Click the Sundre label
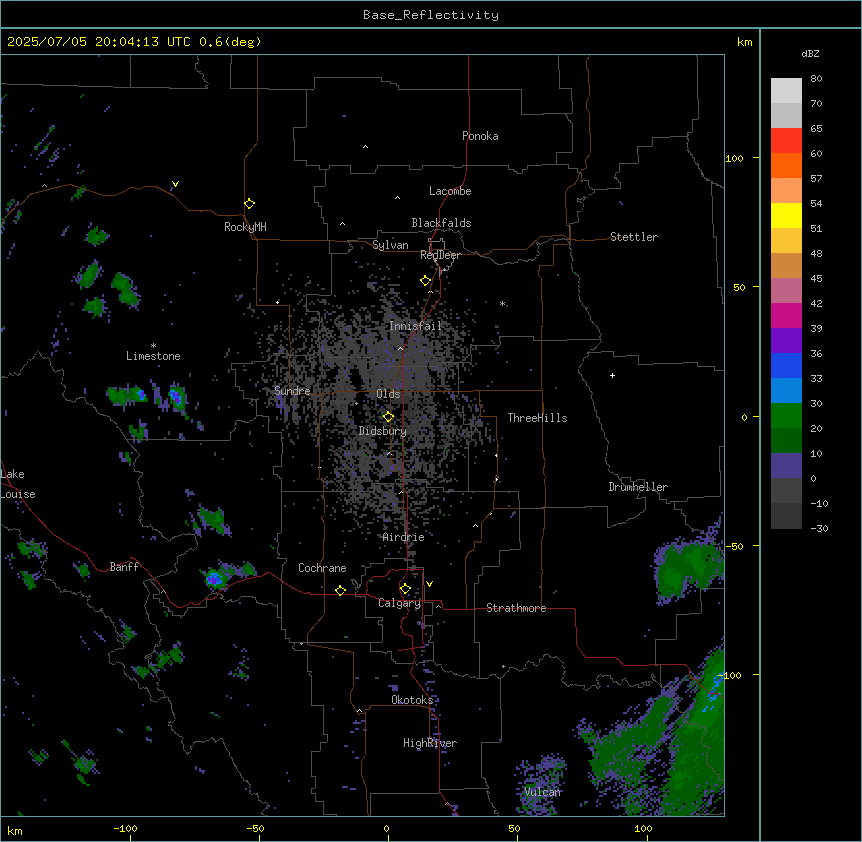Viewport: 862px width, 842px height. 292,391
